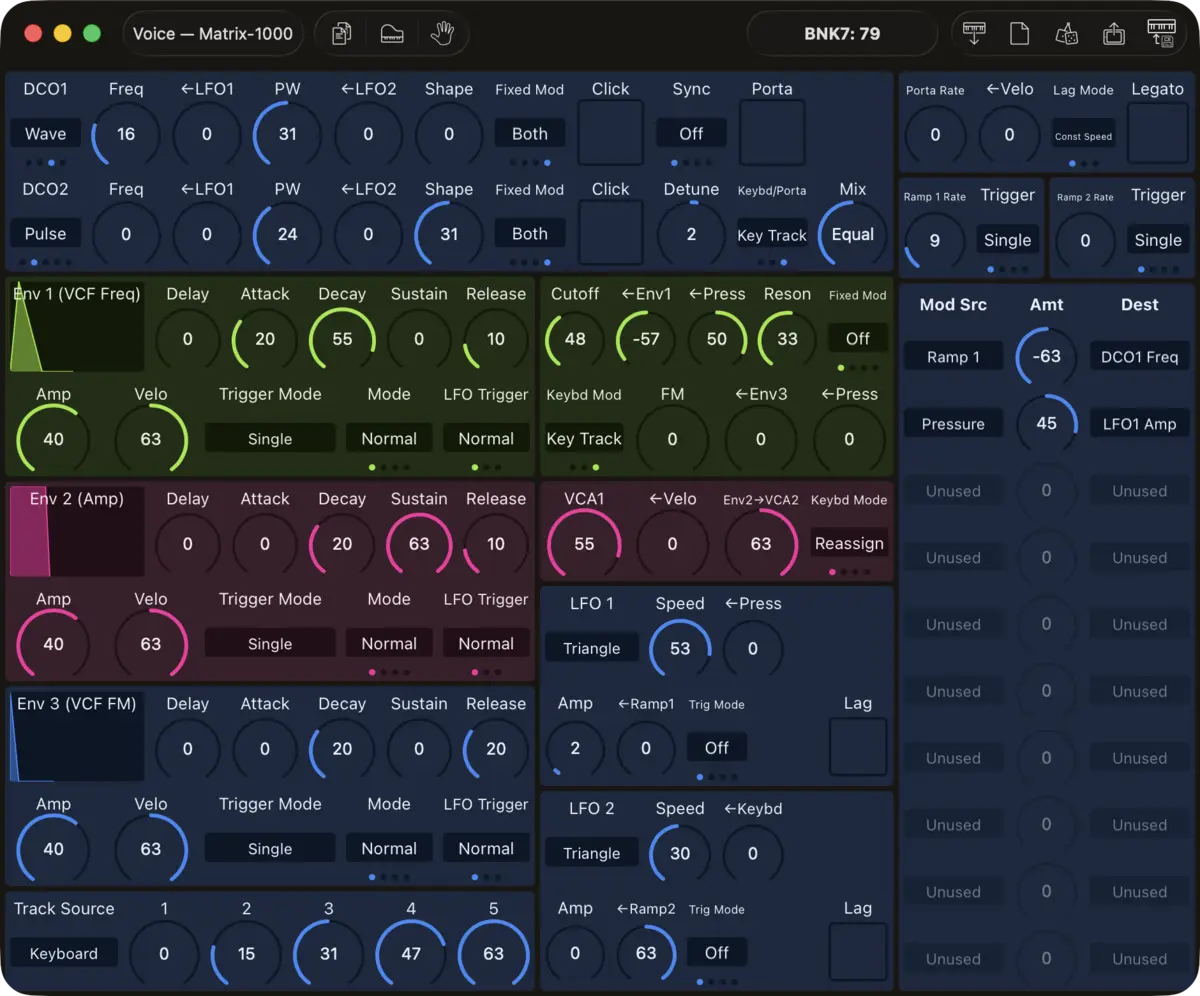Click the DCO1 Freq knob showing 16
This screenshot has height=996, width=1200.
click(x=126, y=134)
